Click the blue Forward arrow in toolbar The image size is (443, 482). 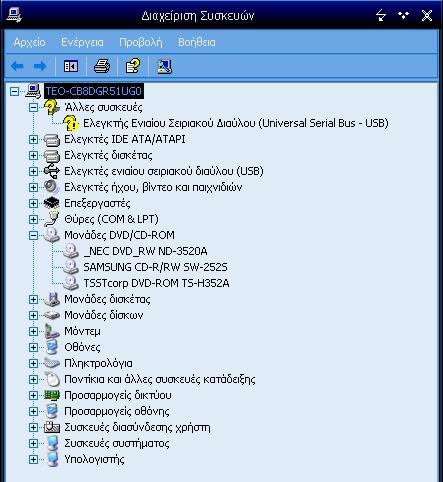40,66
